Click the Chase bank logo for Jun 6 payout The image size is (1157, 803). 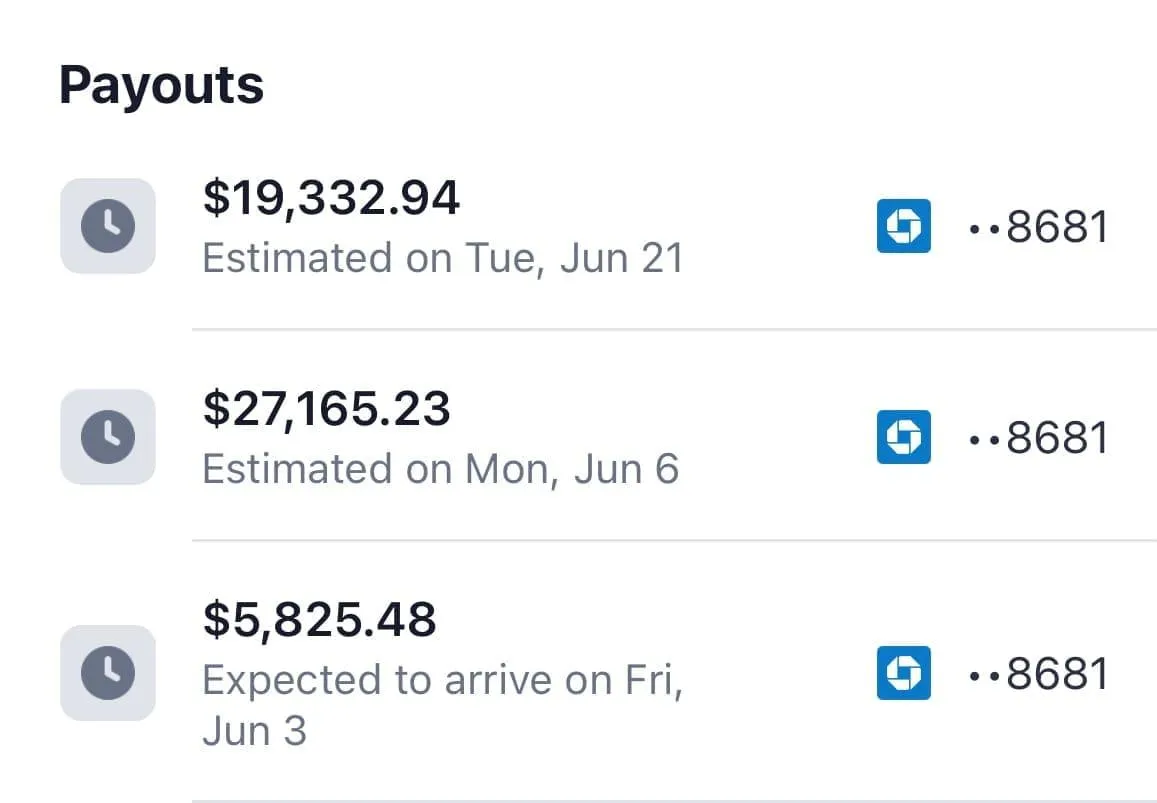coord(904,437)
